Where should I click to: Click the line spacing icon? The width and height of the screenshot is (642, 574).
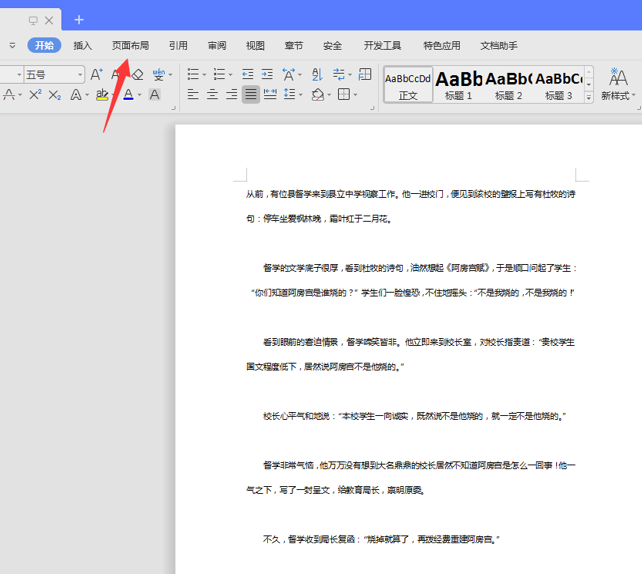289,95
